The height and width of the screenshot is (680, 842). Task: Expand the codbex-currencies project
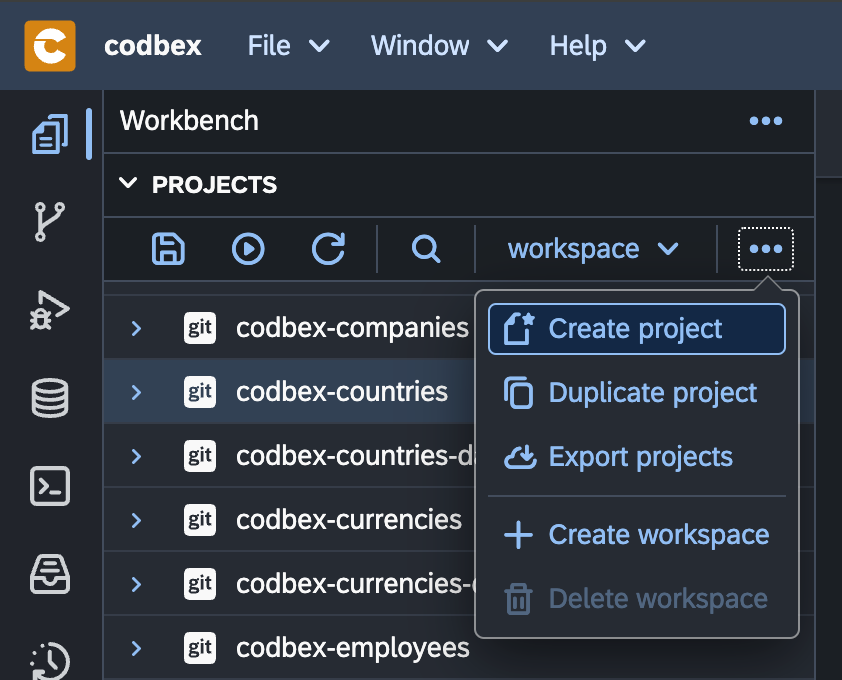[x=136, y=520]
